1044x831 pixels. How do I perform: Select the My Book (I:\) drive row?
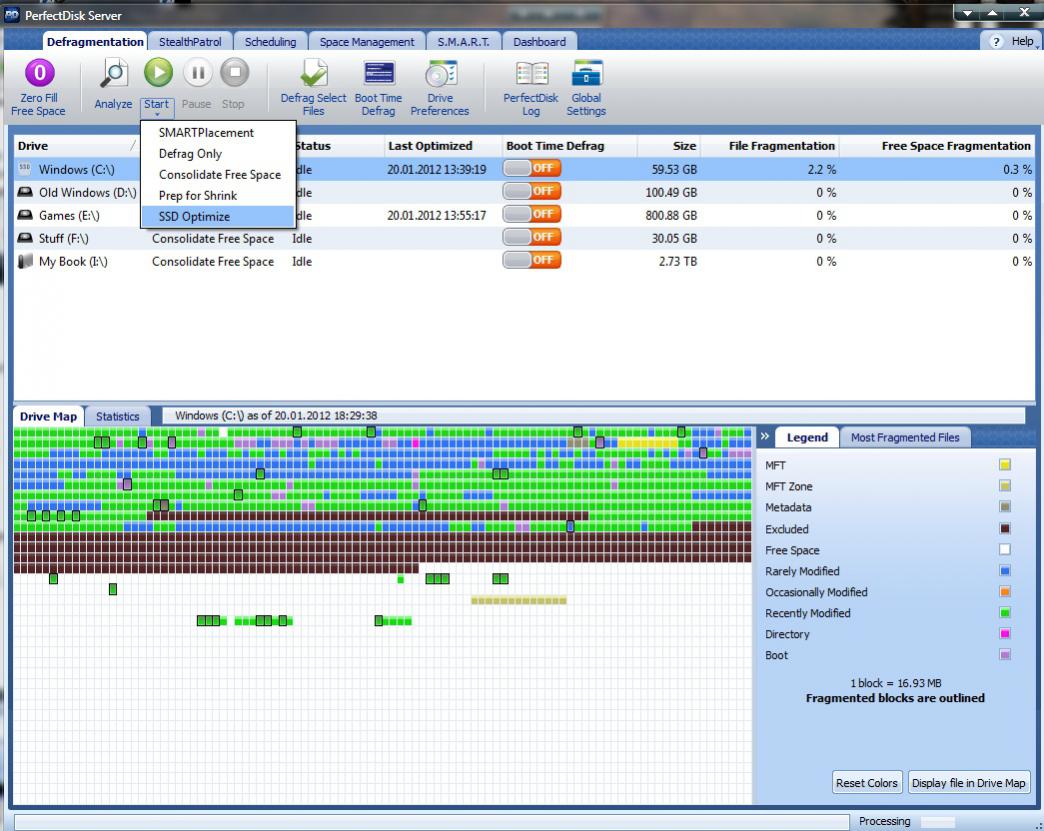524,261
